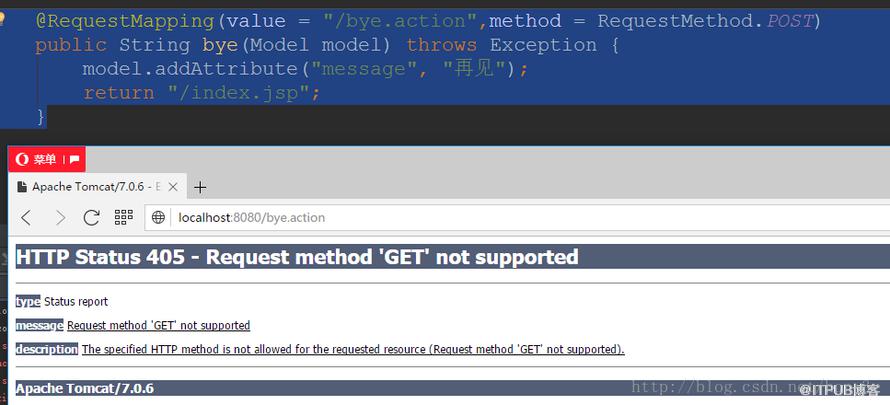The width and height of the screenshot is (890, 405).
Task: Click the RequestMethod.POST constant
Action: (705, 22)
